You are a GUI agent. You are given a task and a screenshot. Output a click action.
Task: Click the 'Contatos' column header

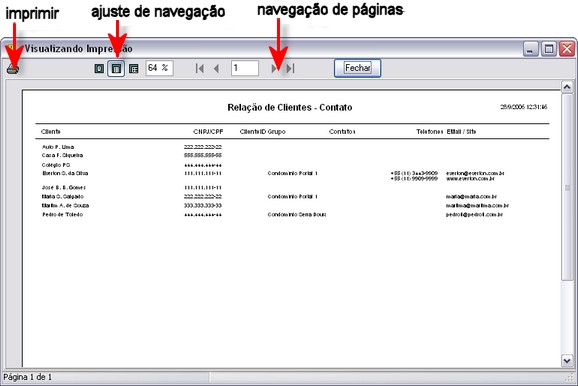coord(342,132)
